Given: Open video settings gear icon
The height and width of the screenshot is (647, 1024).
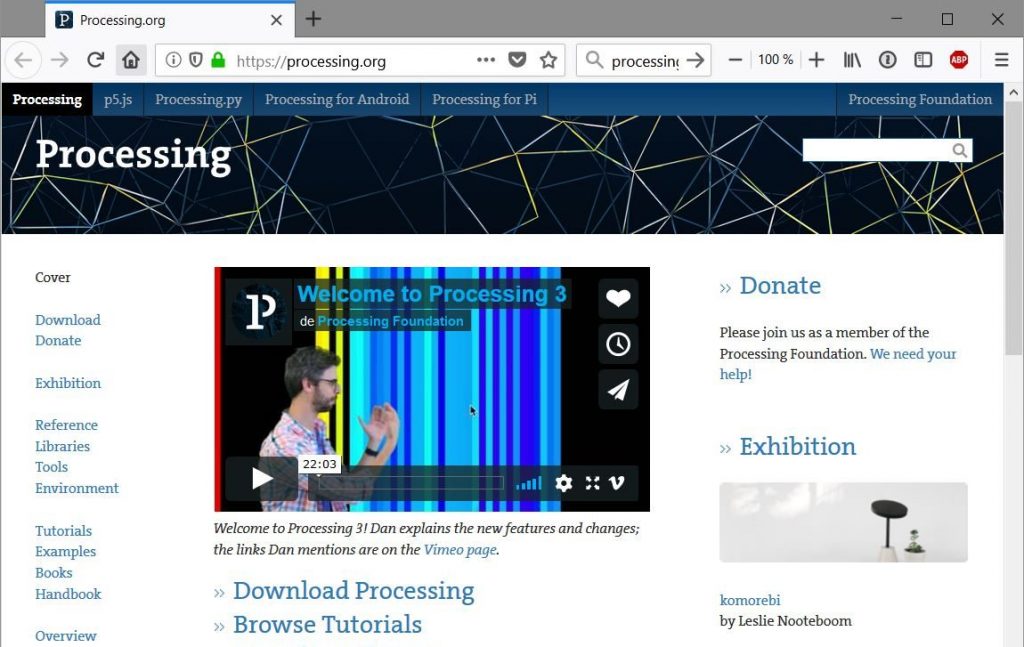Looking at the screenshot, I should (x=564, y=483).
